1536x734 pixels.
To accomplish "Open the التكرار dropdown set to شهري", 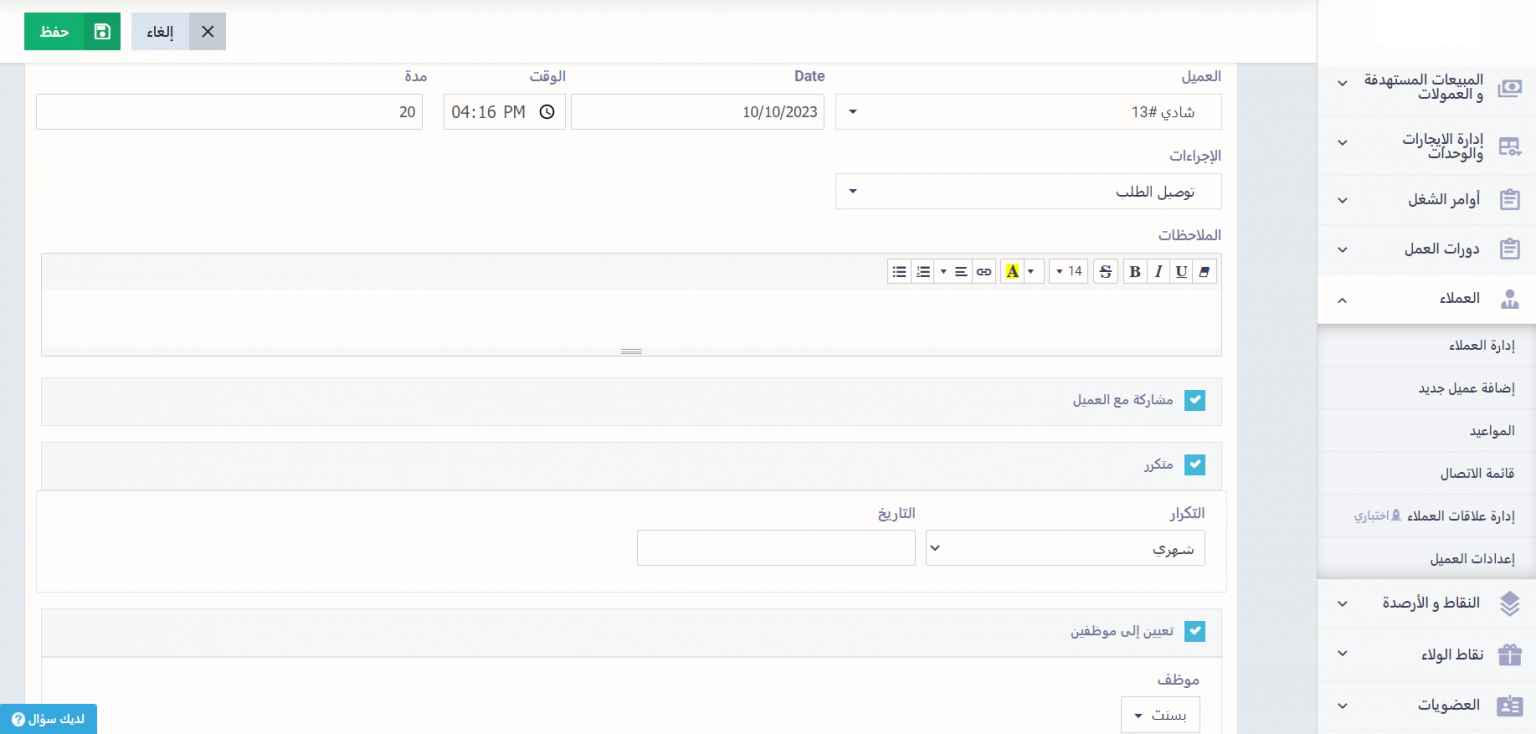I will click(x=1065, y=548).
